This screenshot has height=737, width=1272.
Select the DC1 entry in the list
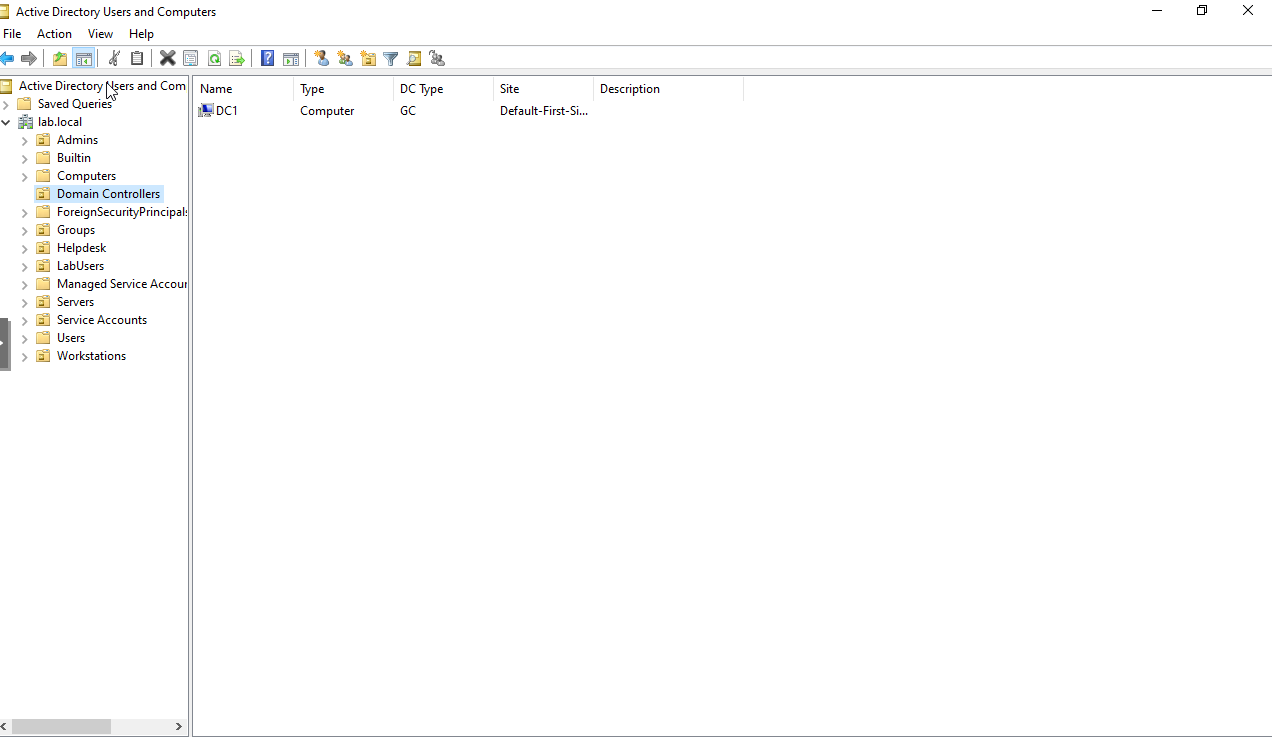pyautogui.click(x=227, y=111)
